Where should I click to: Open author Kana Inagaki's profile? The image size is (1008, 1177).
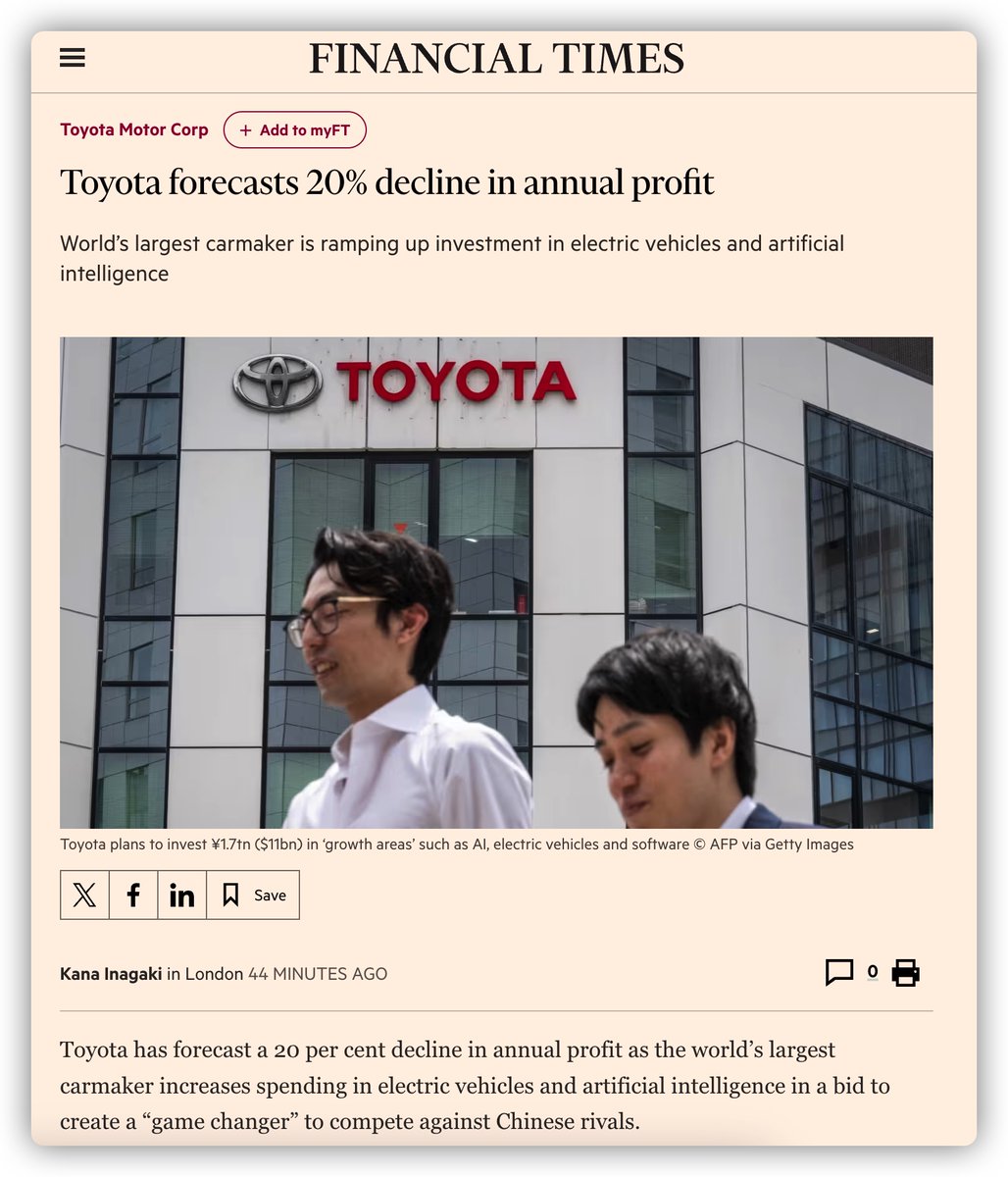[x=111, y=974]
